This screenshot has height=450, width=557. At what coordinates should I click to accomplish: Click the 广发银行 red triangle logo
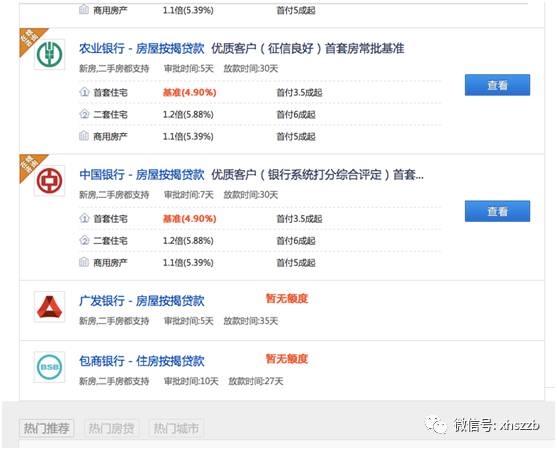49,307
